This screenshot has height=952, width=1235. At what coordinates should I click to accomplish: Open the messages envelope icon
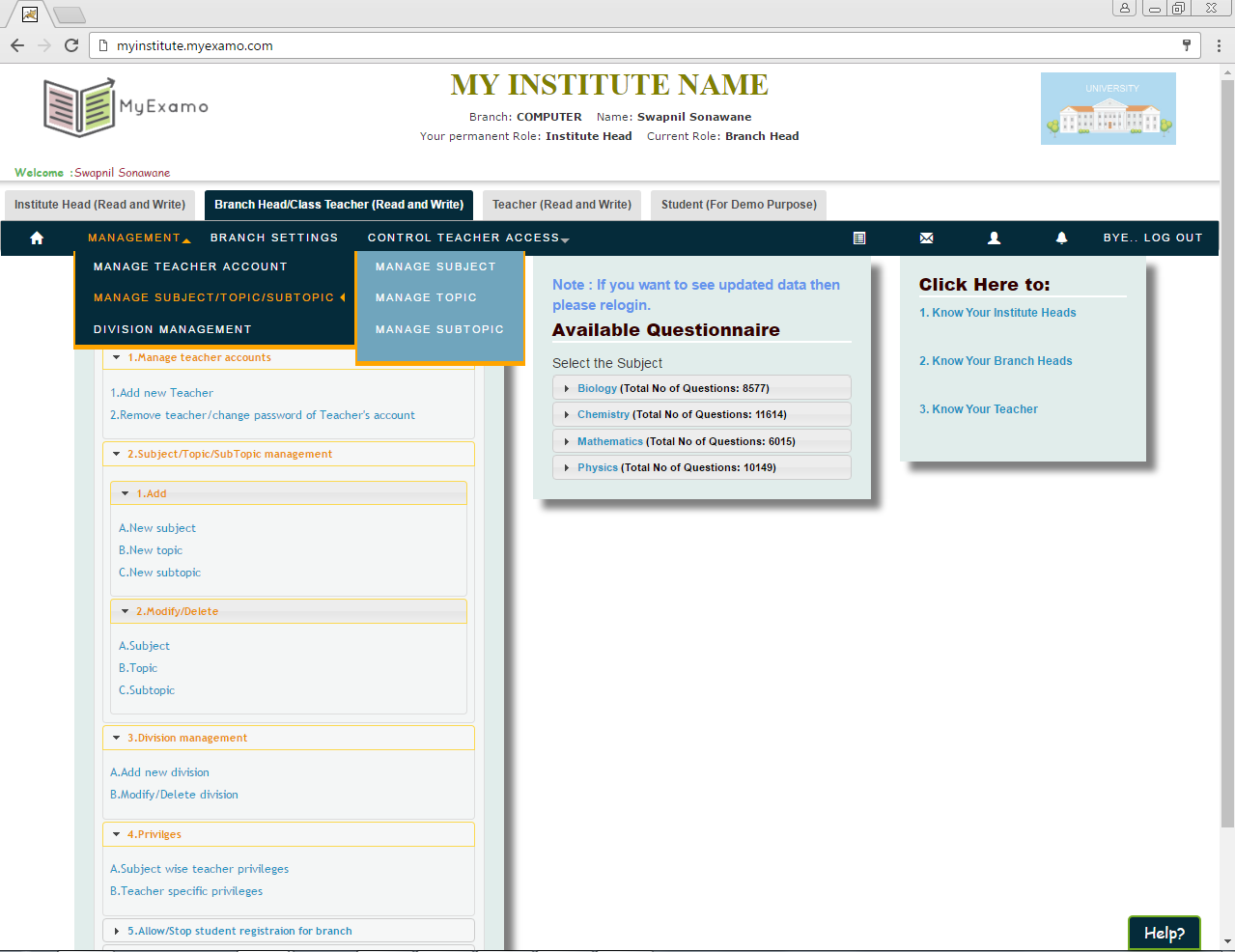[x=927, y=238]
